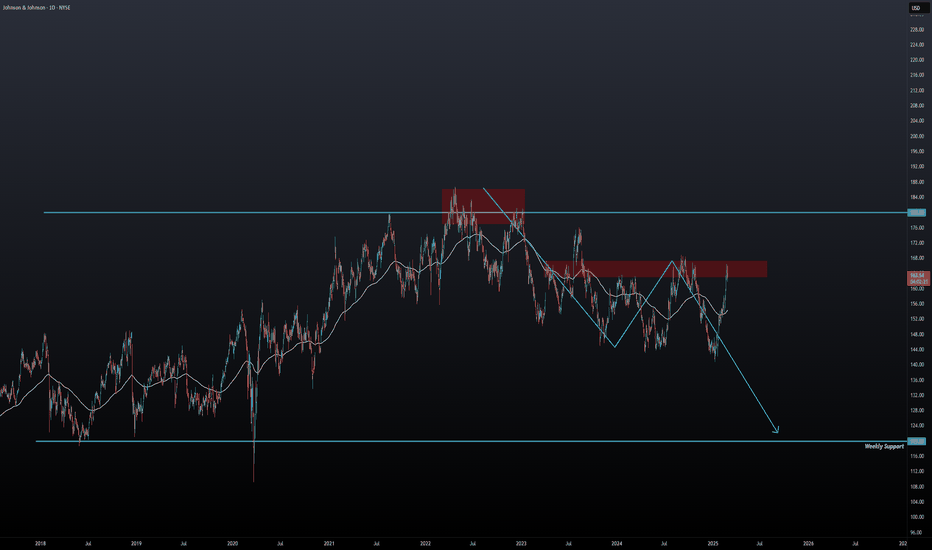Click the lower blue support price label
932x550 pixels.
[917, 441]
